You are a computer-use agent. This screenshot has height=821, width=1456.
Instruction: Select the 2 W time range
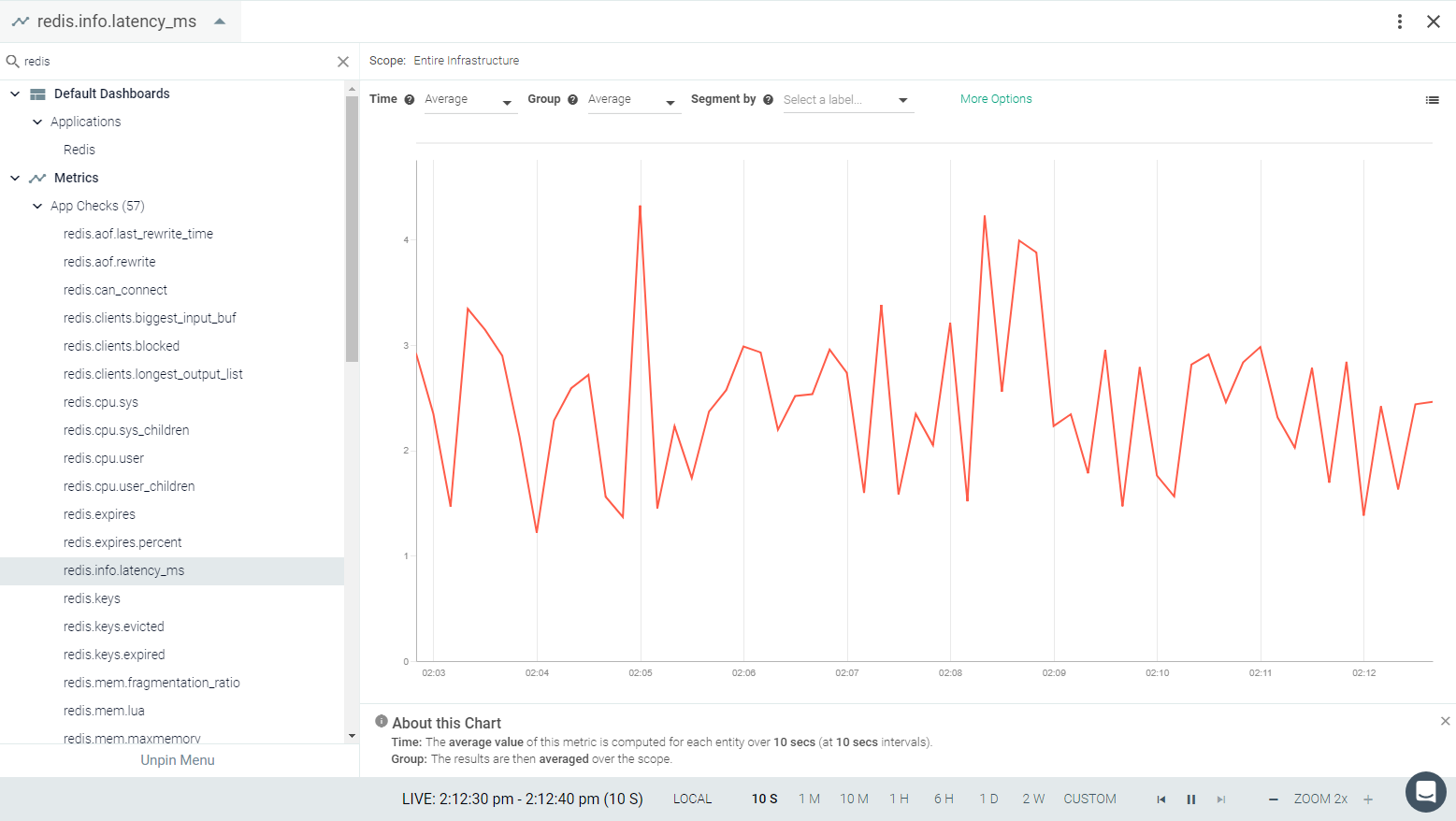[1033, 799]
